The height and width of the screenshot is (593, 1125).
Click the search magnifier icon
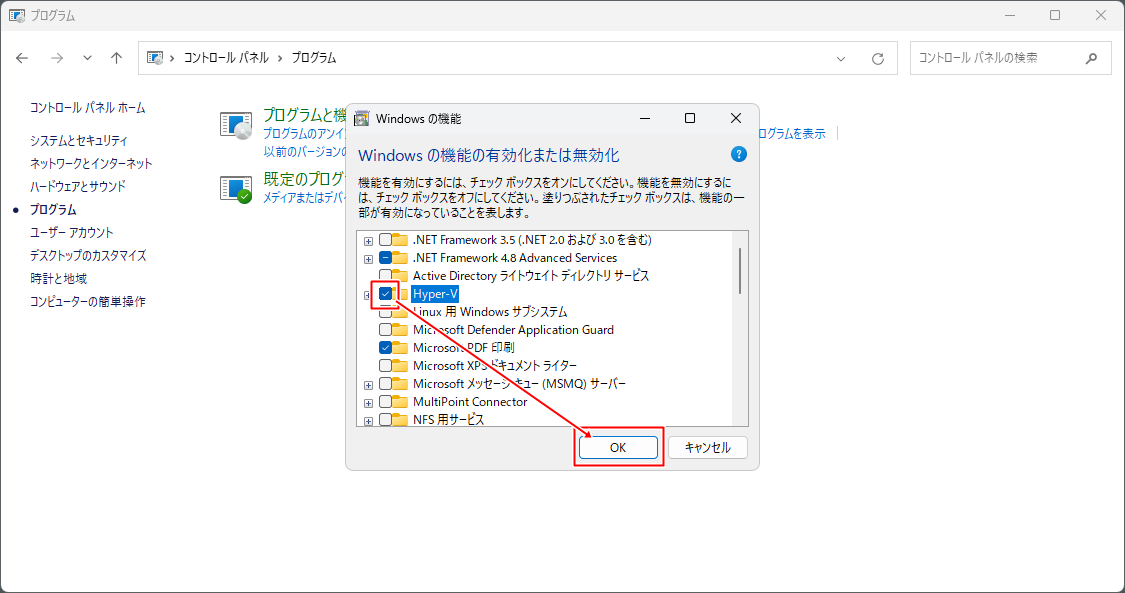coord(1091,58)
